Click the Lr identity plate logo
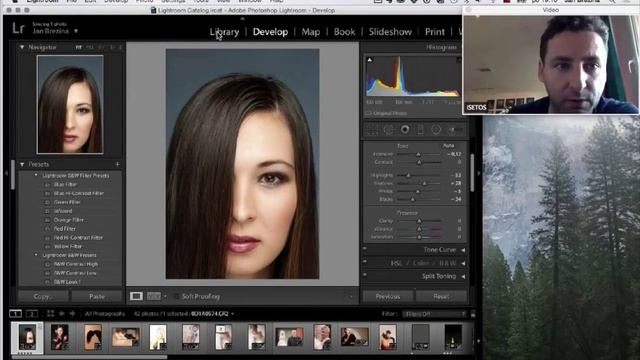Viewport: 640px width, 360px height. (18, 28)
